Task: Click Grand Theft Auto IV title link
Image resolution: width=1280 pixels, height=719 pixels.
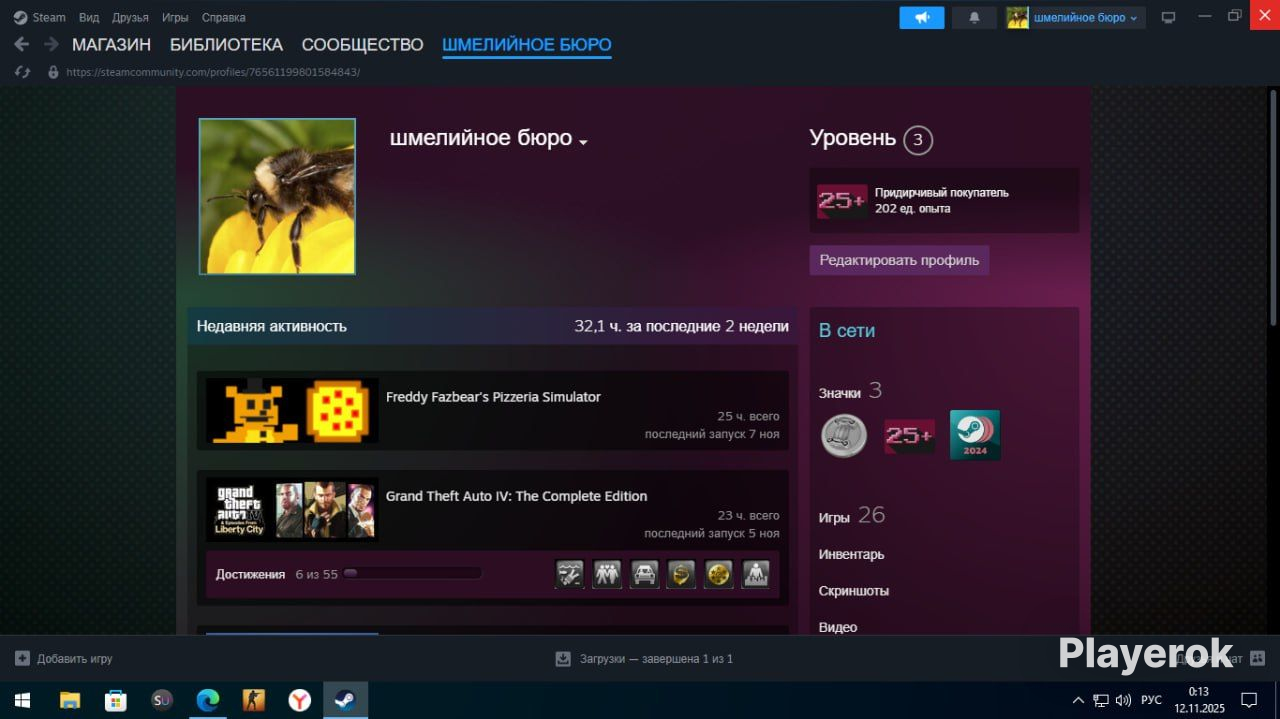Action: 516,496
